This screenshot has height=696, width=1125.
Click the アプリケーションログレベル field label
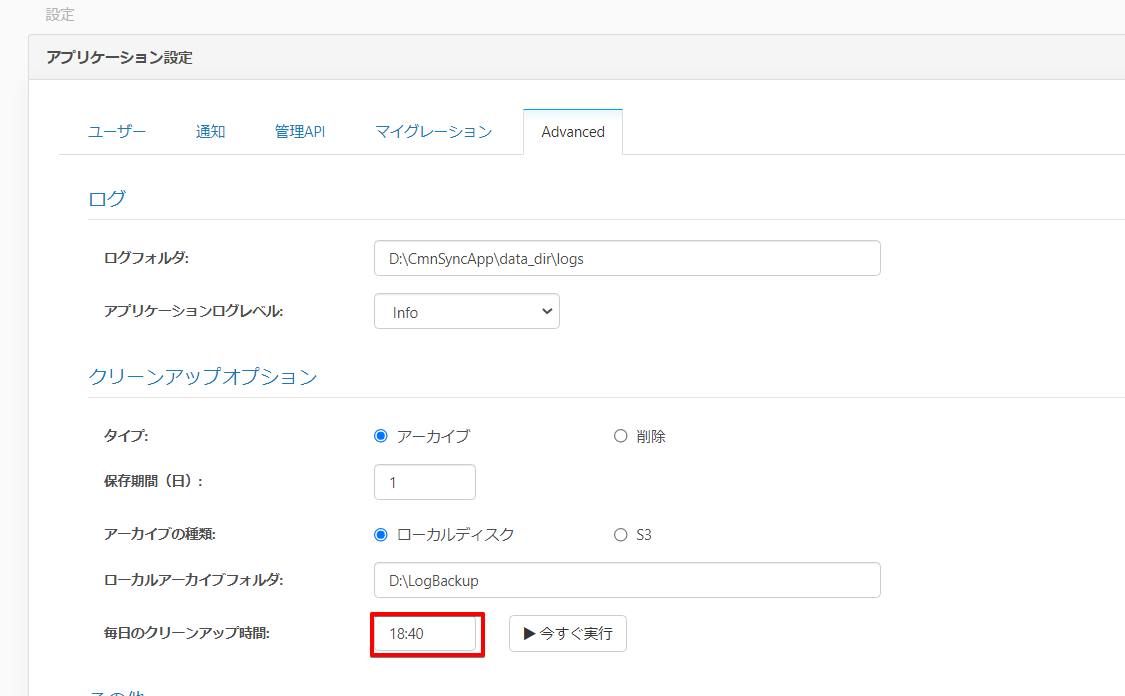click(x=193, y=312)
